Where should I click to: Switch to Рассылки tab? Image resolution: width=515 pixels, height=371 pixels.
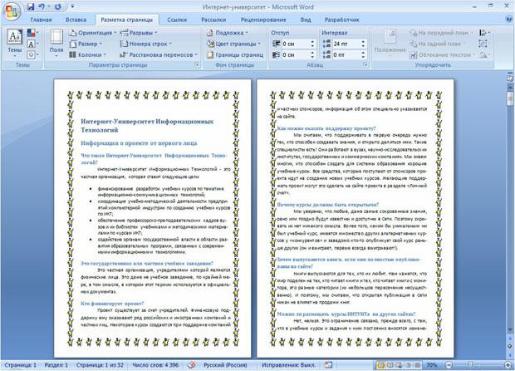[214, 20]
